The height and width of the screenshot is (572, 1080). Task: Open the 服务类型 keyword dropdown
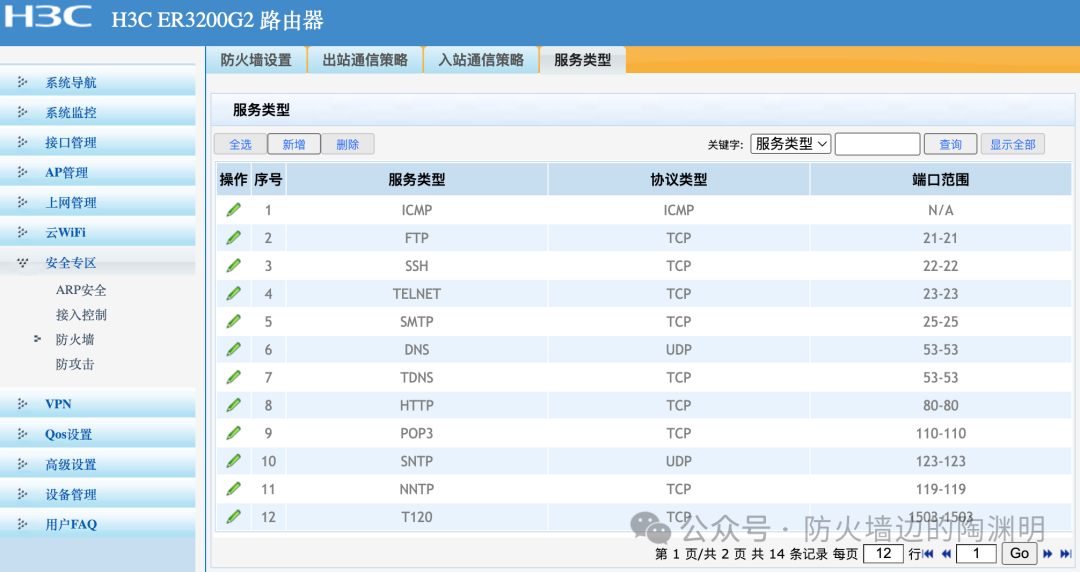[791, 144]
